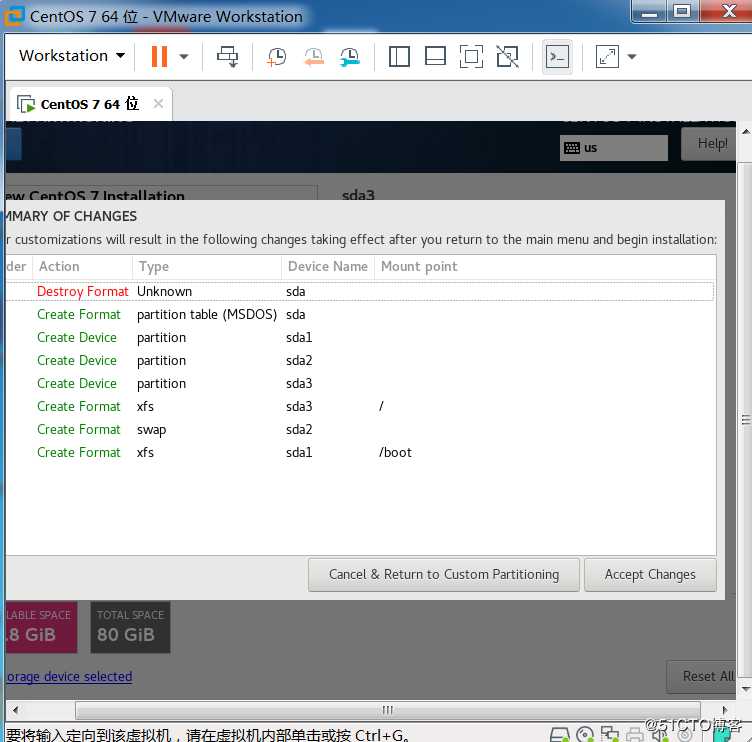The height and width of the screenshot is (742, 752).
Task: Show or hide the library sidebar
Action: tap(399, 57)
